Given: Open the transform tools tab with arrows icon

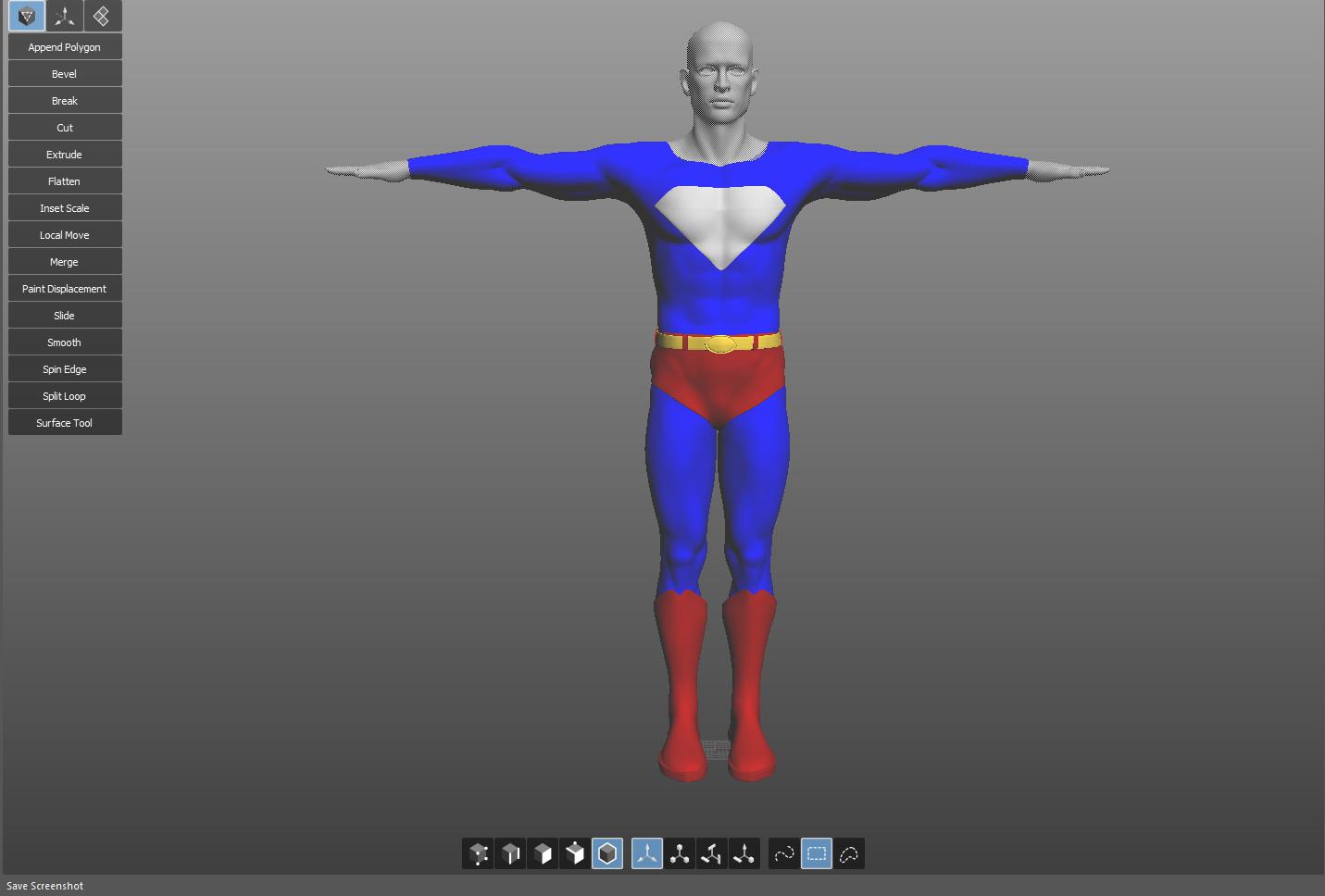Looking at the screenshot, I should 64,16.
